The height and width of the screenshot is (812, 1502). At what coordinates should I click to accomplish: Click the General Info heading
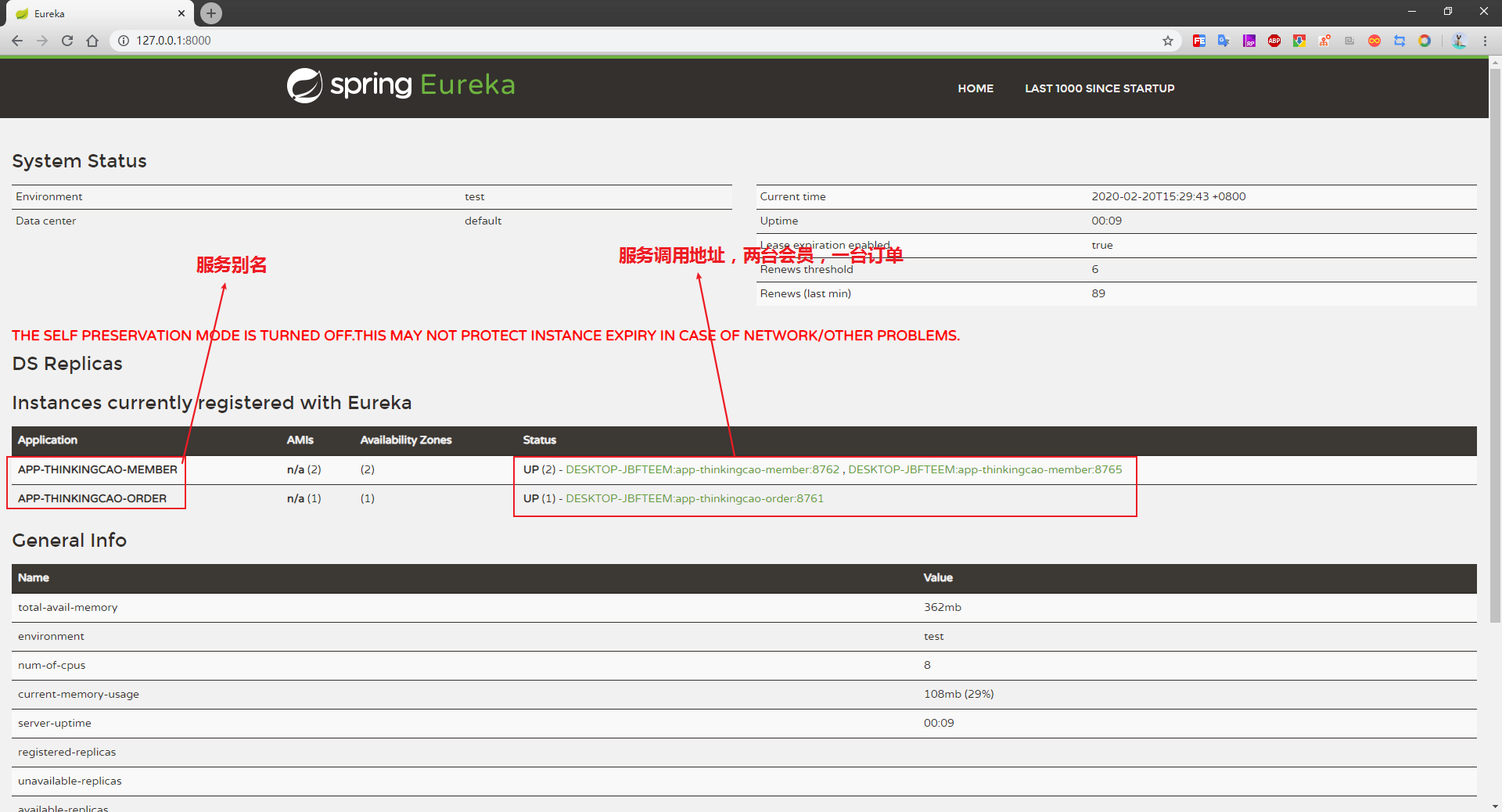[69, 541]
